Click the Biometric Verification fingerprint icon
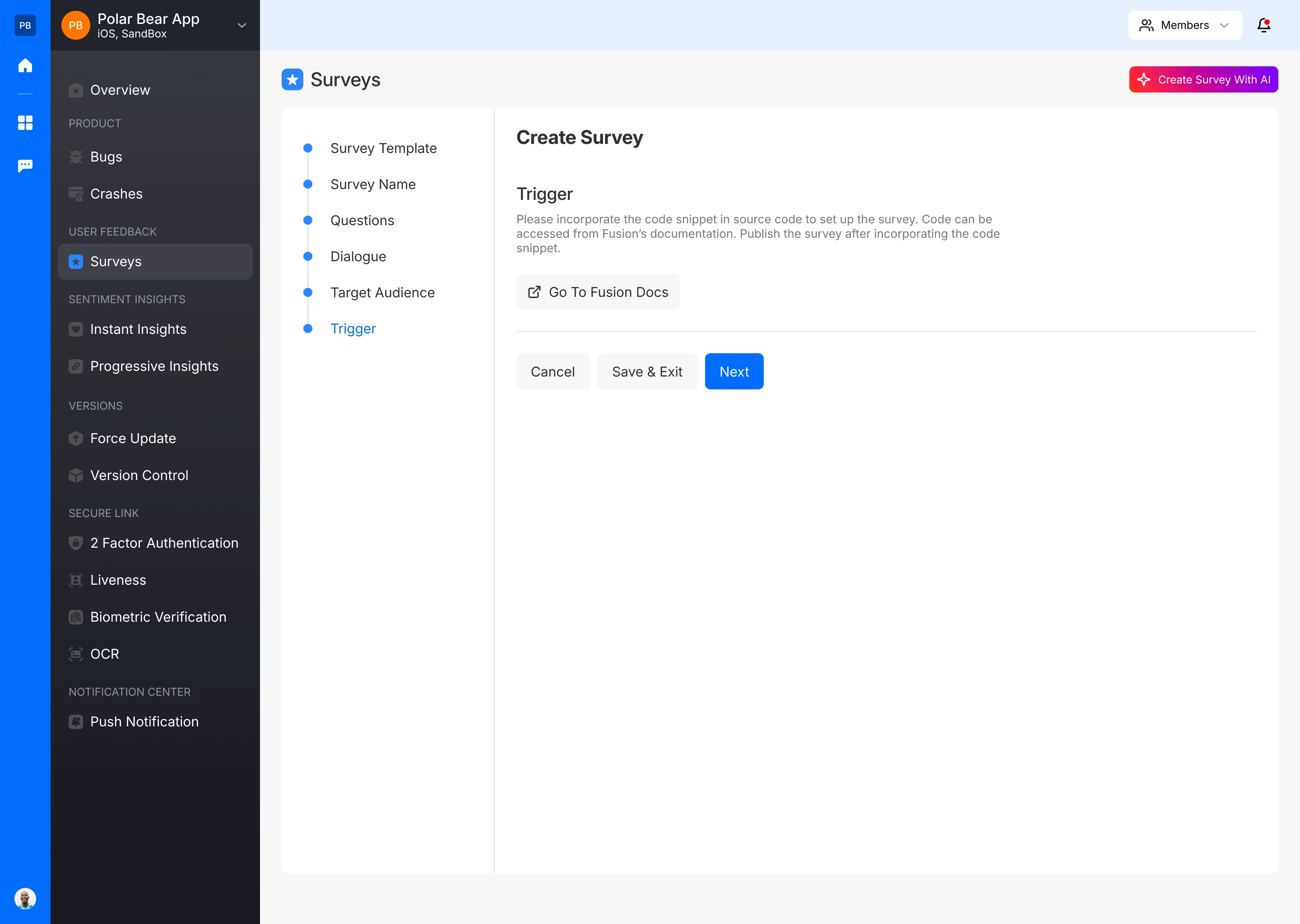This screenshot has width=1300, height=924. tap(76, 617)
